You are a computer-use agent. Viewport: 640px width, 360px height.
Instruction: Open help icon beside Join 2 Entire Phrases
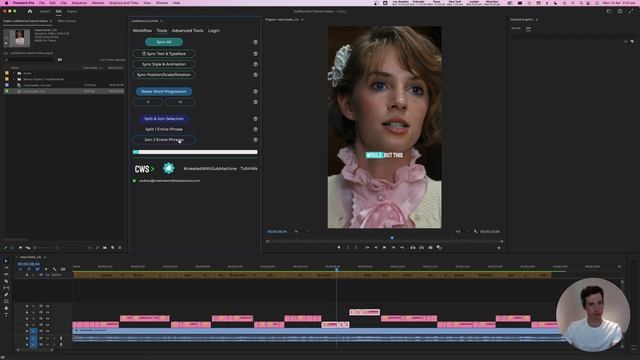[x=255, y=140]
